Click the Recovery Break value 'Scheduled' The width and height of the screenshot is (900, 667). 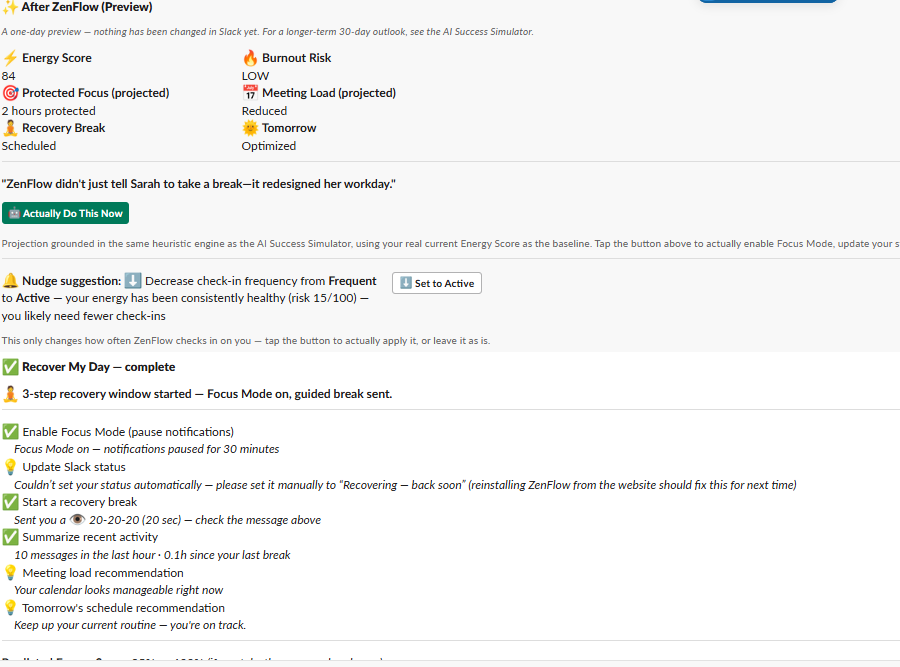coord(29,146)
